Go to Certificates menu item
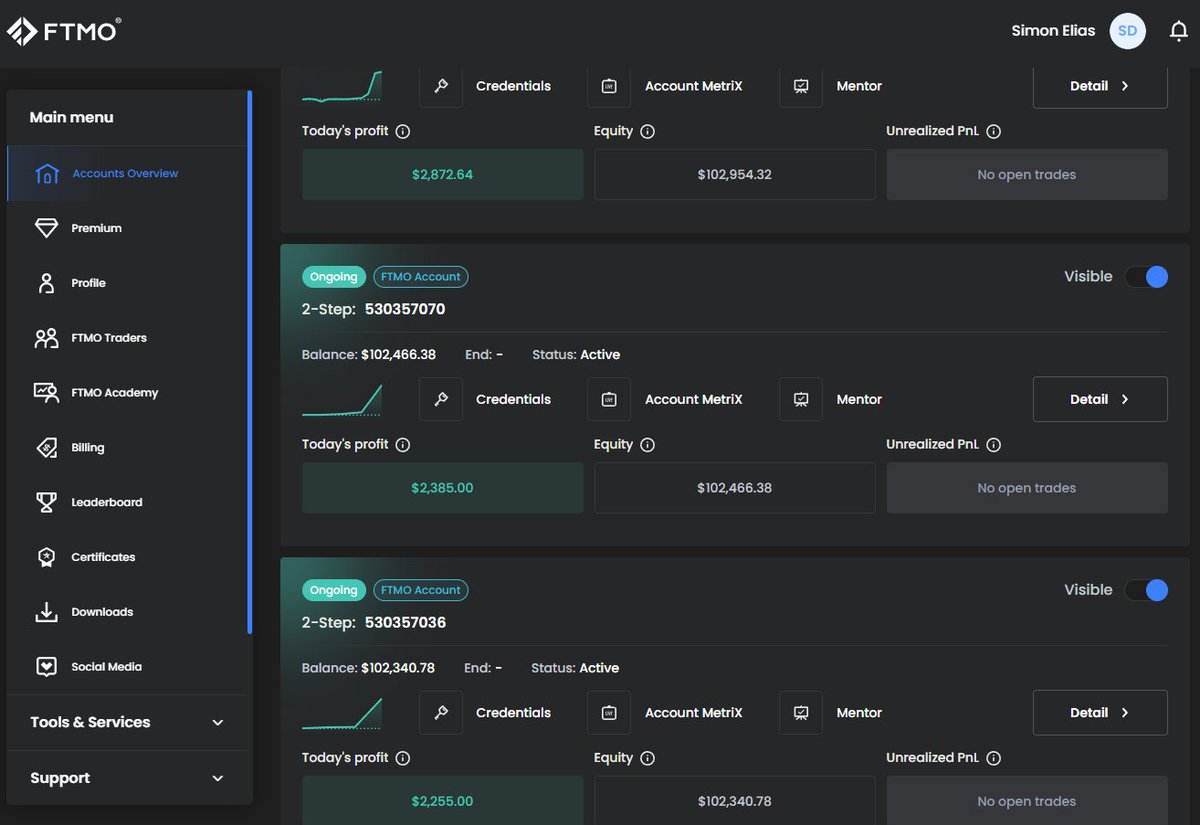Screen dimensions: 1200x825 [128, 557]
